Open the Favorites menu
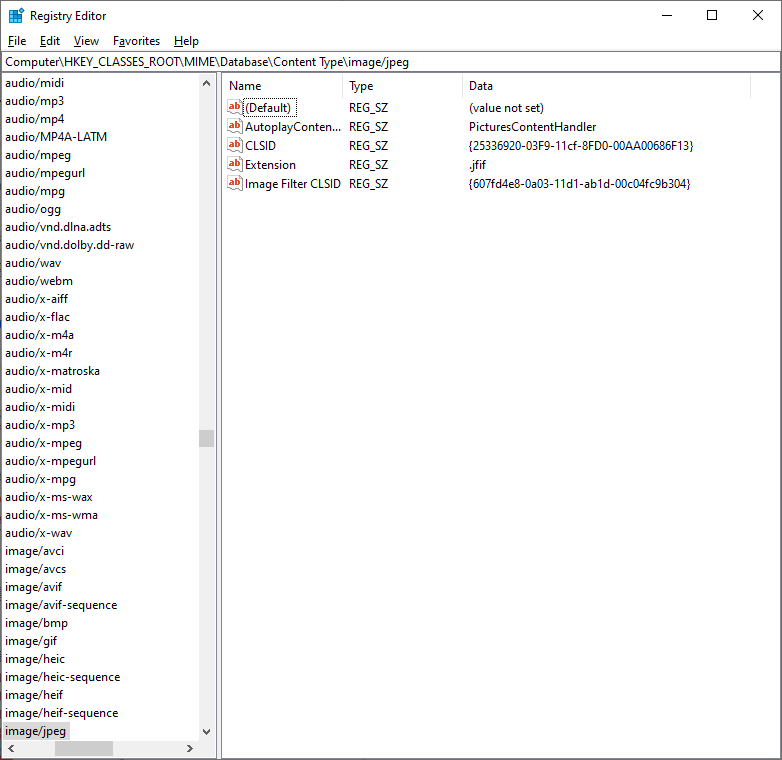This screenshot has height=760, width=782. (136, 41)
